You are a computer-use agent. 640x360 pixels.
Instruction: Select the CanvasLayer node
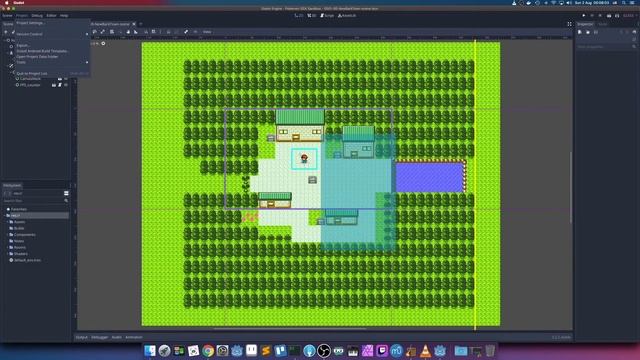pos(30,78)
